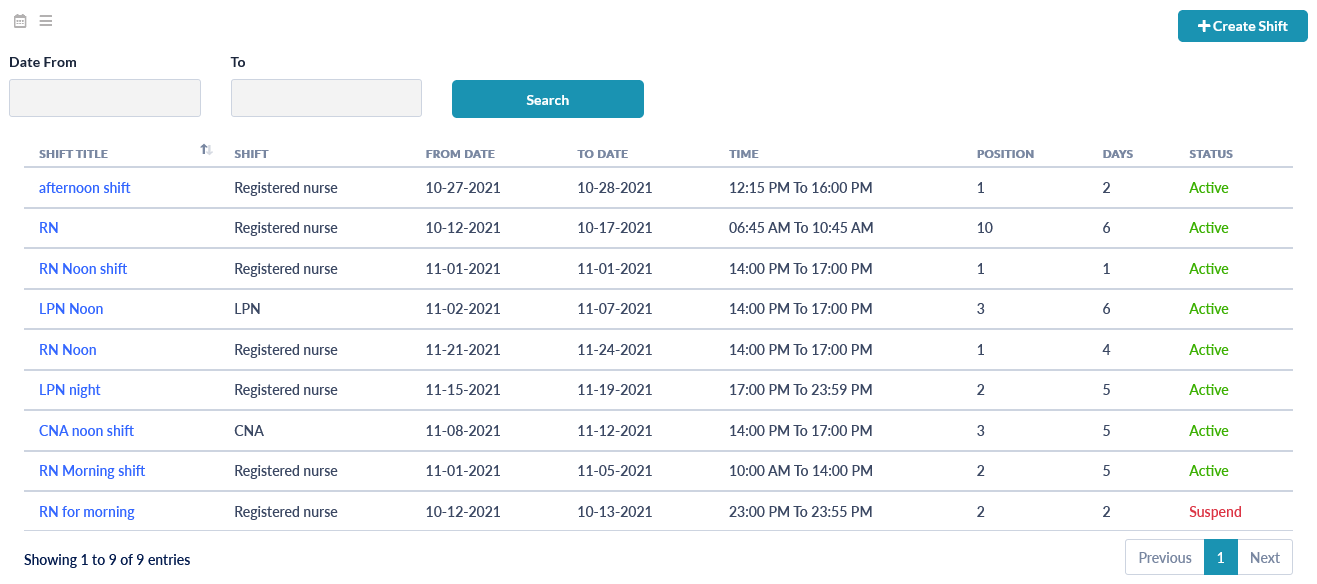Open the CNA noon shift link
This screenshot has width=1317, height=584.
click(x=86, y=431)
